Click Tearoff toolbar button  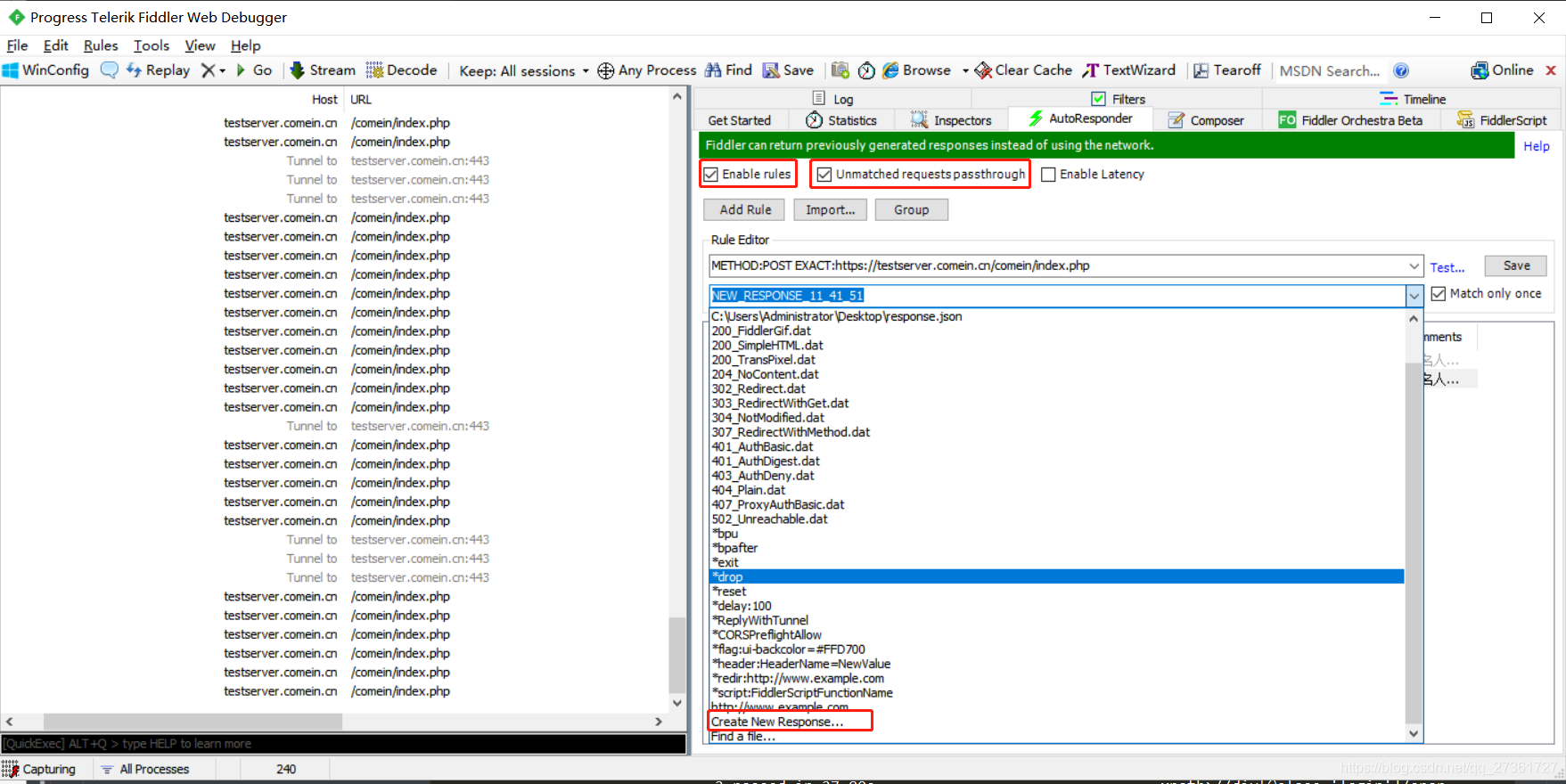1227,70
